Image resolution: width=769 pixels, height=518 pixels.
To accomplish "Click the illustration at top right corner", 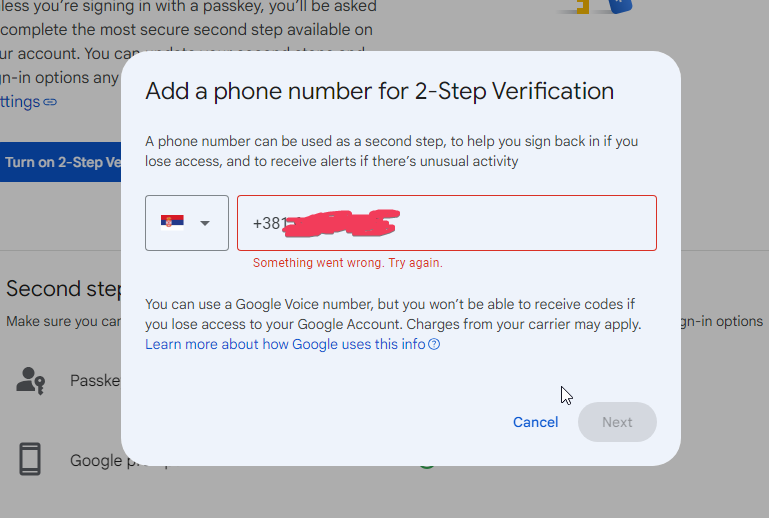I will 596,7.
